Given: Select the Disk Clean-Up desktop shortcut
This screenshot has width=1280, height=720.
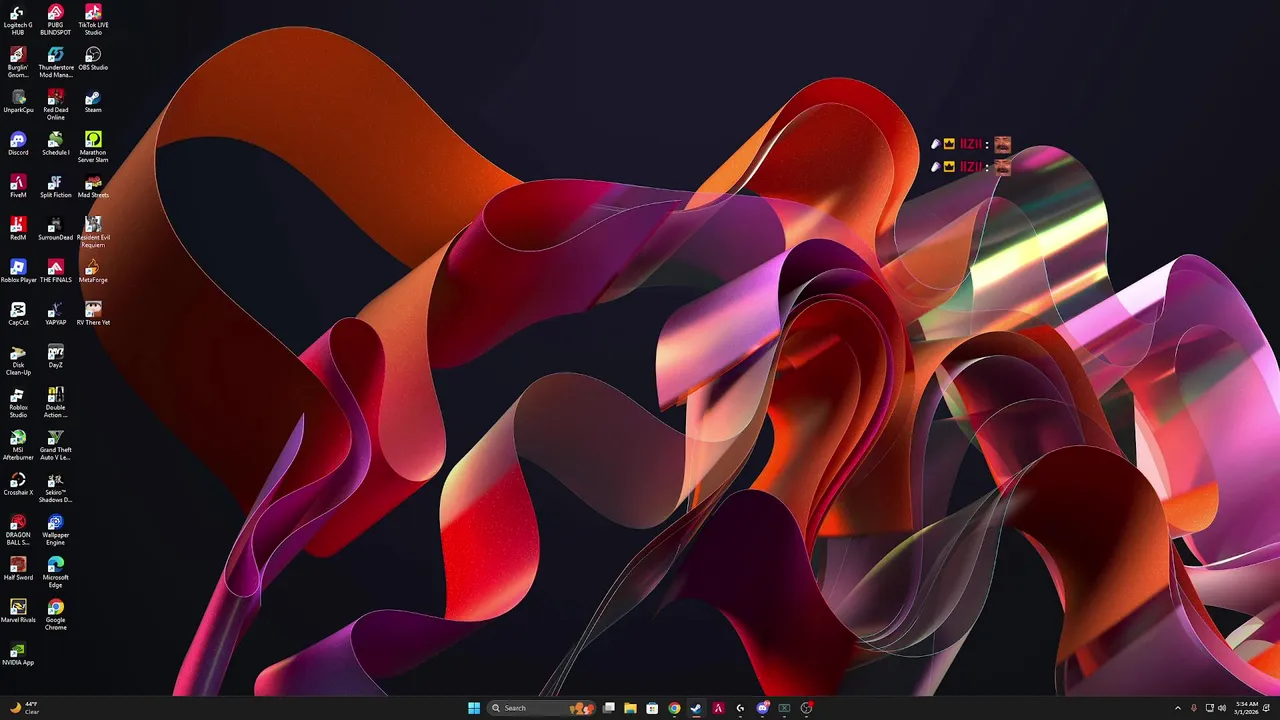Looking at the screenshot, I should [x=18, y=360].
